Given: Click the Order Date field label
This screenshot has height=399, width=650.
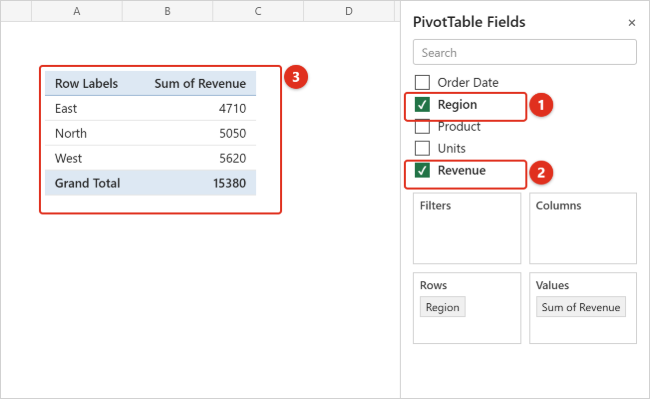Looking at the screenshot, I should point(468,82).
